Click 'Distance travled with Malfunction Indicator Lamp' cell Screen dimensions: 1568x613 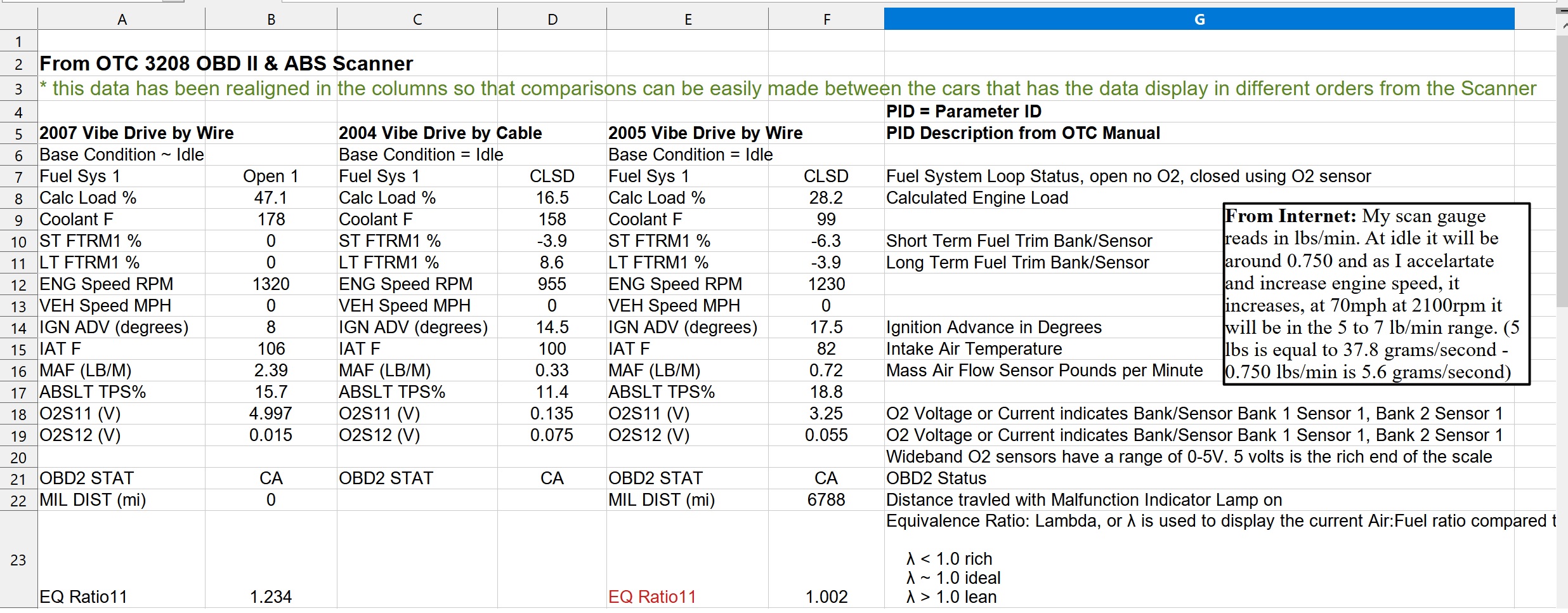pyautogui.click(x=1084, y=500)
